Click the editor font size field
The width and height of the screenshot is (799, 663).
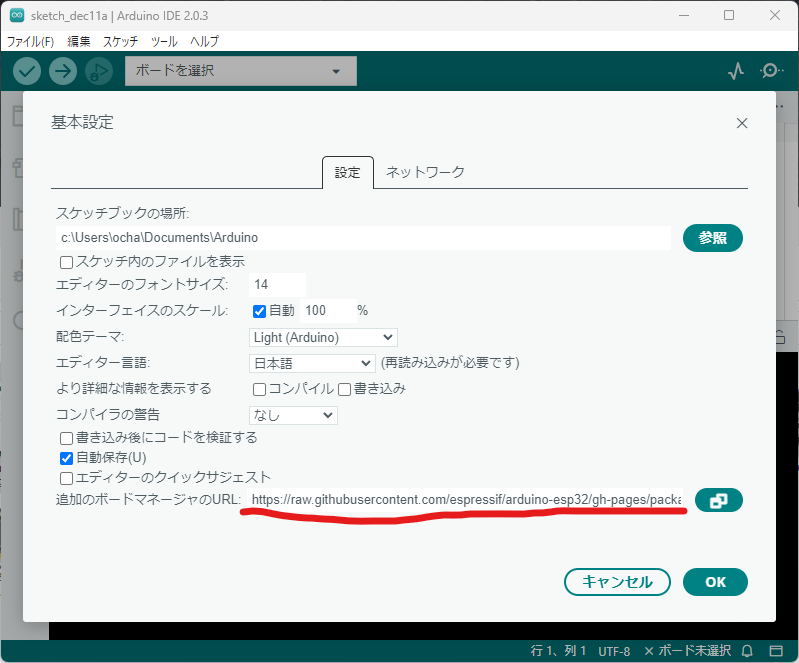tap(277, 285)
